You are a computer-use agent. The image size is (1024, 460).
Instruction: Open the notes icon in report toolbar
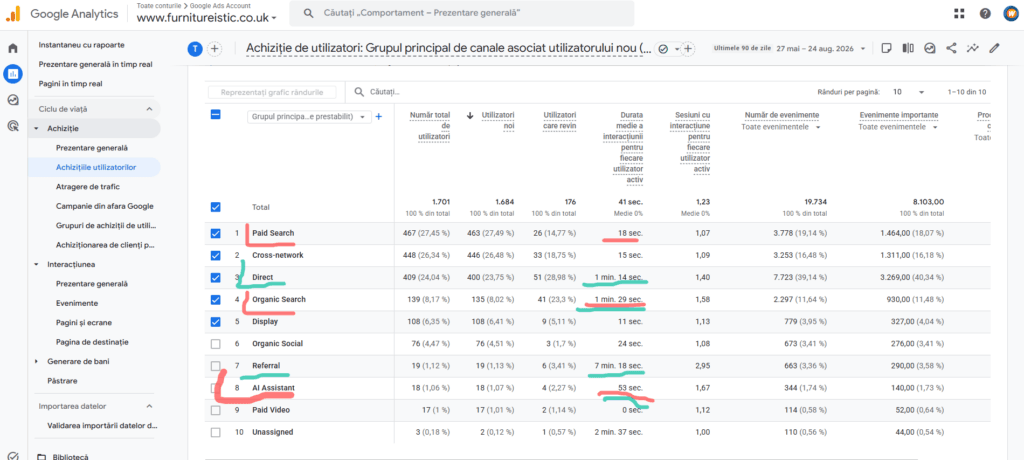click(886, 48)
